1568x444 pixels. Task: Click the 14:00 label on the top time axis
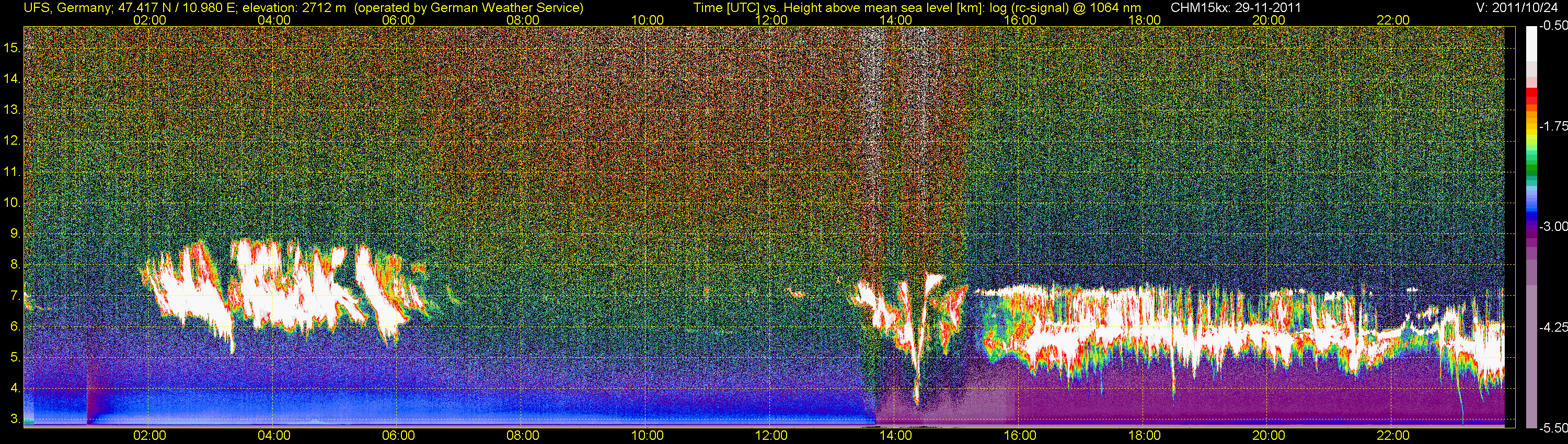pos(895,20)
